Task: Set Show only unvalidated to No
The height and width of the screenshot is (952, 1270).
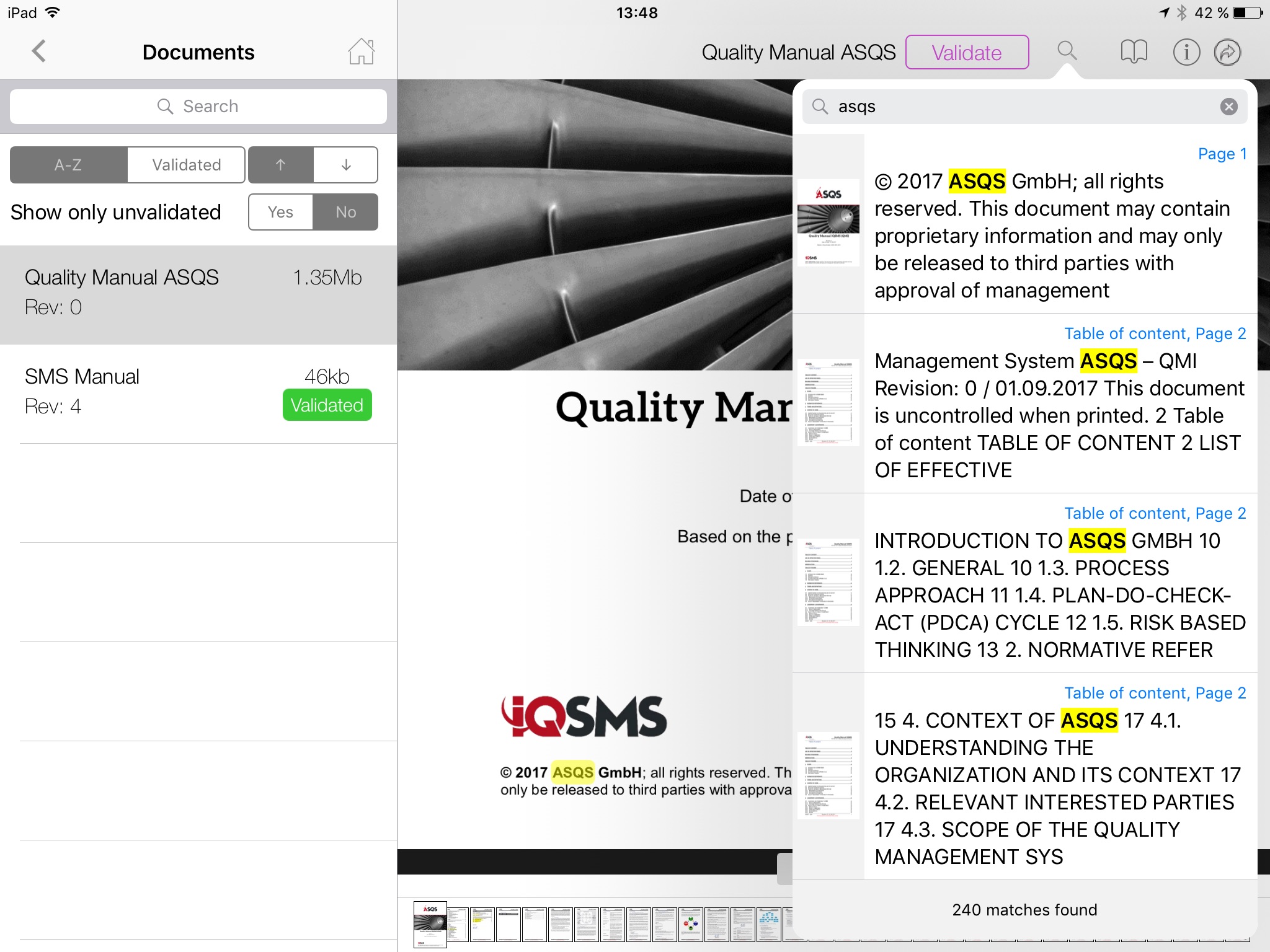Action: 345,212
